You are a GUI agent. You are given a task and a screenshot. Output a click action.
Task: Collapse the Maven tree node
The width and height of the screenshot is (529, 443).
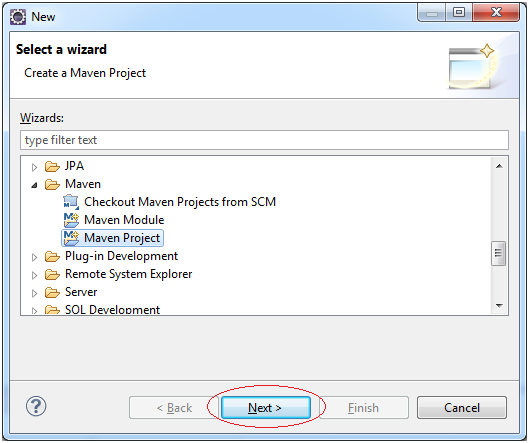[x=34, y=185]
